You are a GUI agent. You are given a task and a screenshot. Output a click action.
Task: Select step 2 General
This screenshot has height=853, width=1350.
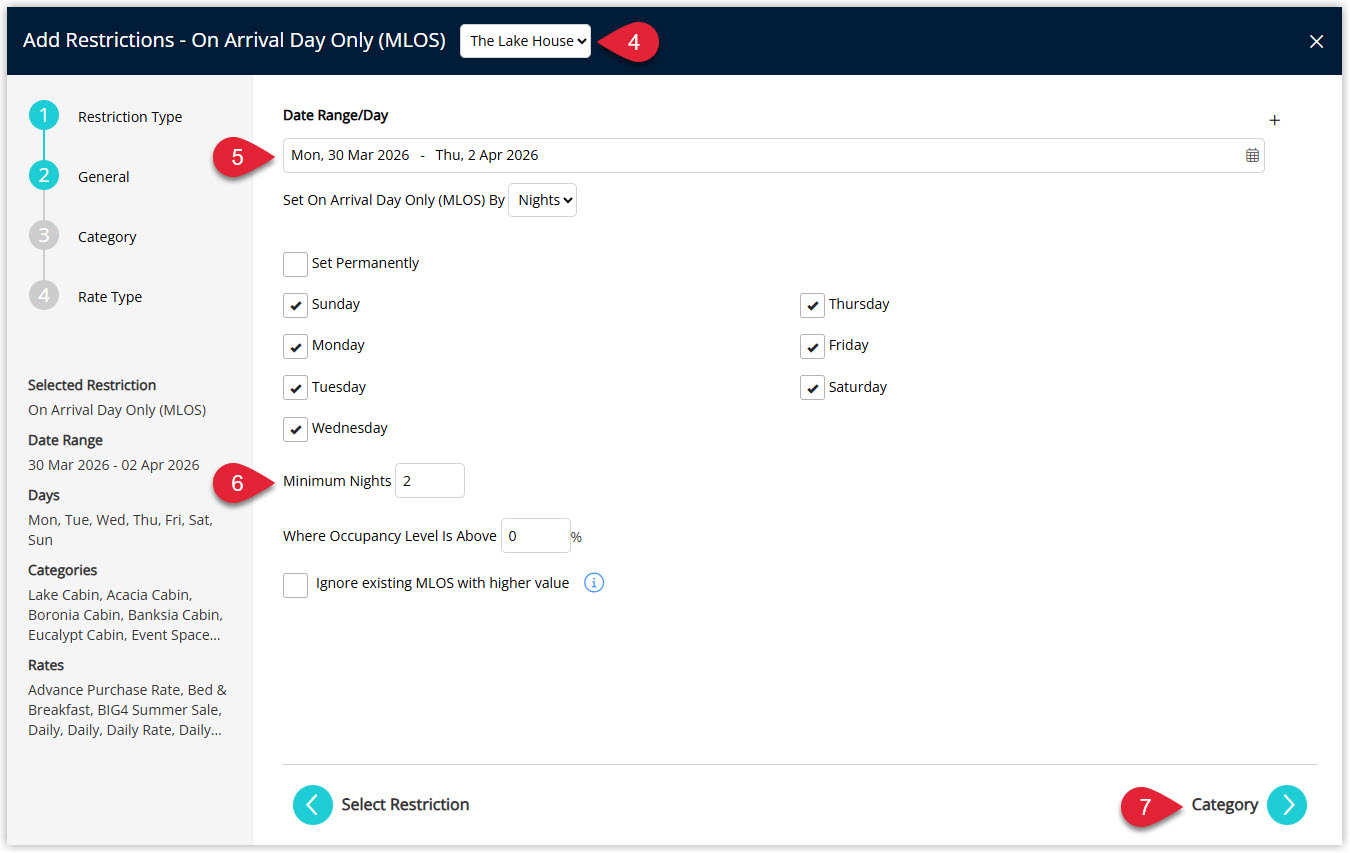click(x=44, y=176)
